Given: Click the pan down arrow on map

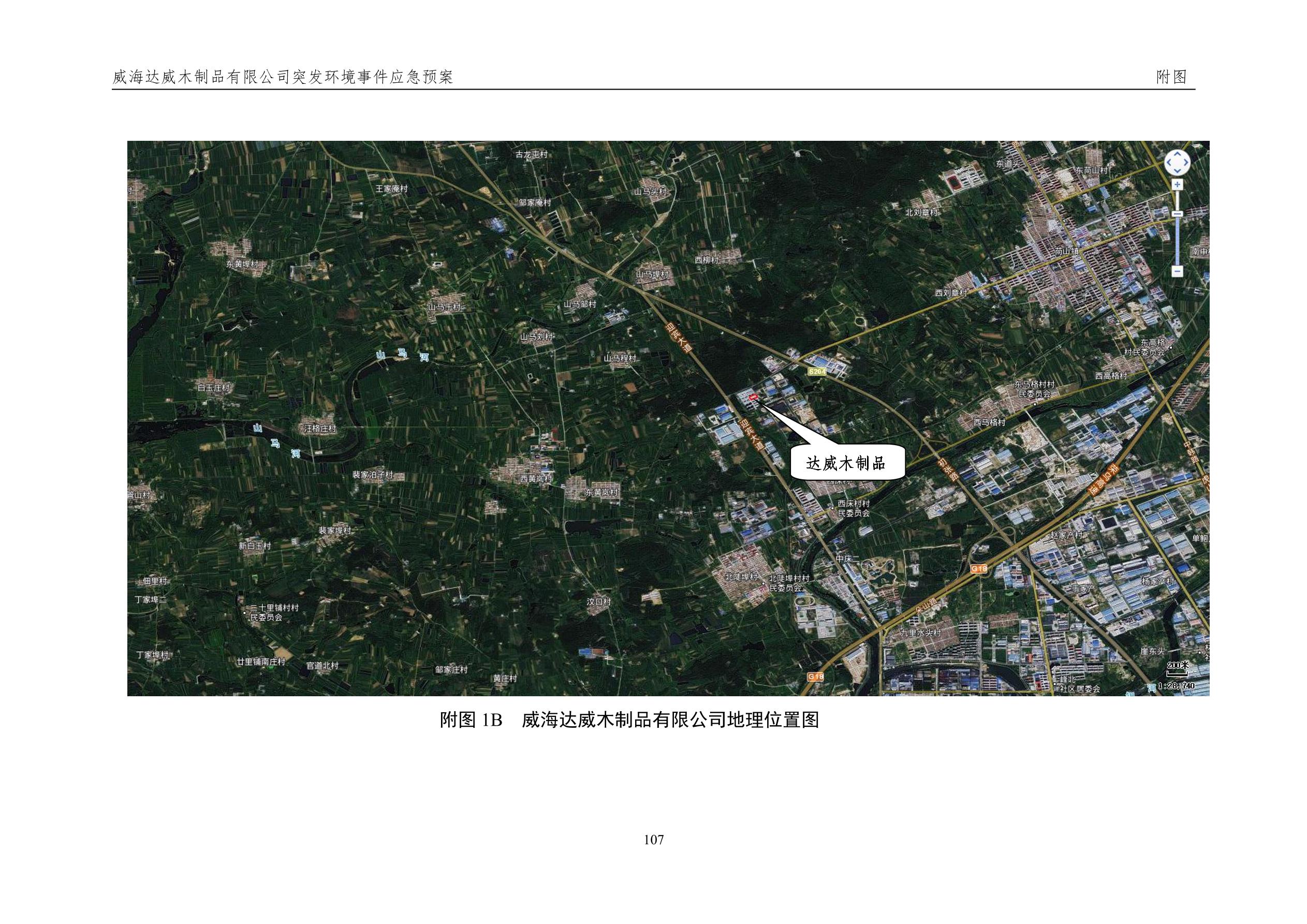Looking at the screenshot, I should [1177, 171].
